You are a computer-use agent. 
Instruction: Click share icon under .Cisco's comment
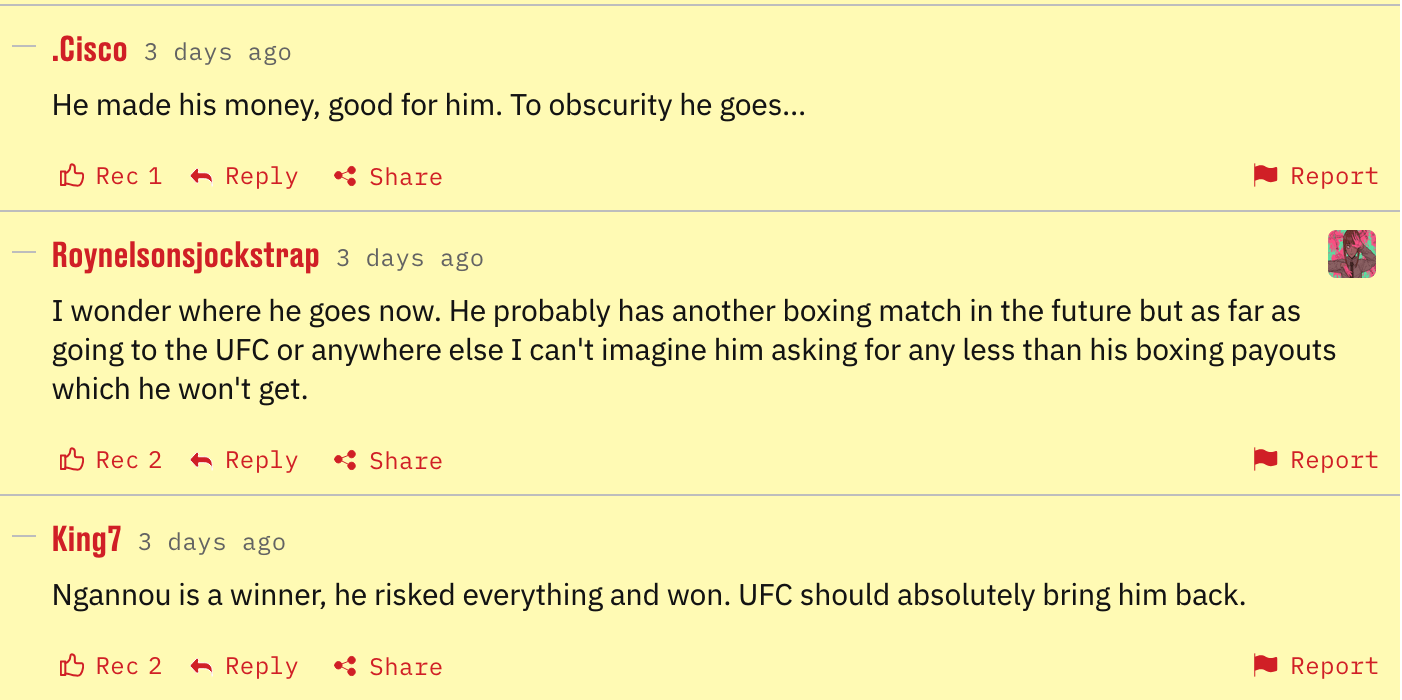click(346, 177)
